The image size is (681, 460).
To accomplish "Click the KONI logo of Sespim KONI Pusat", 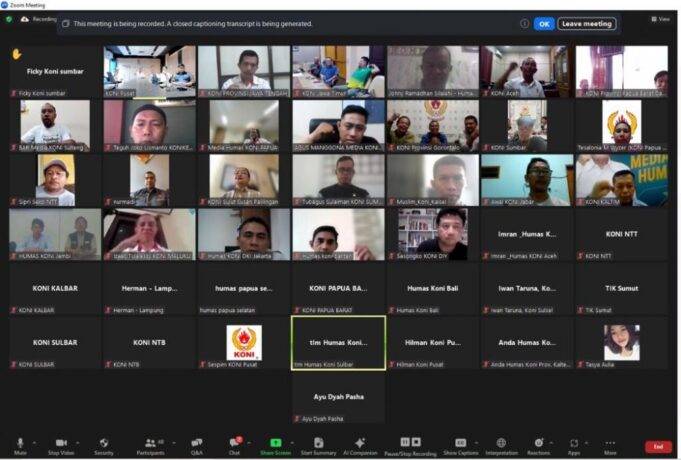I will [x=244, y=343].
